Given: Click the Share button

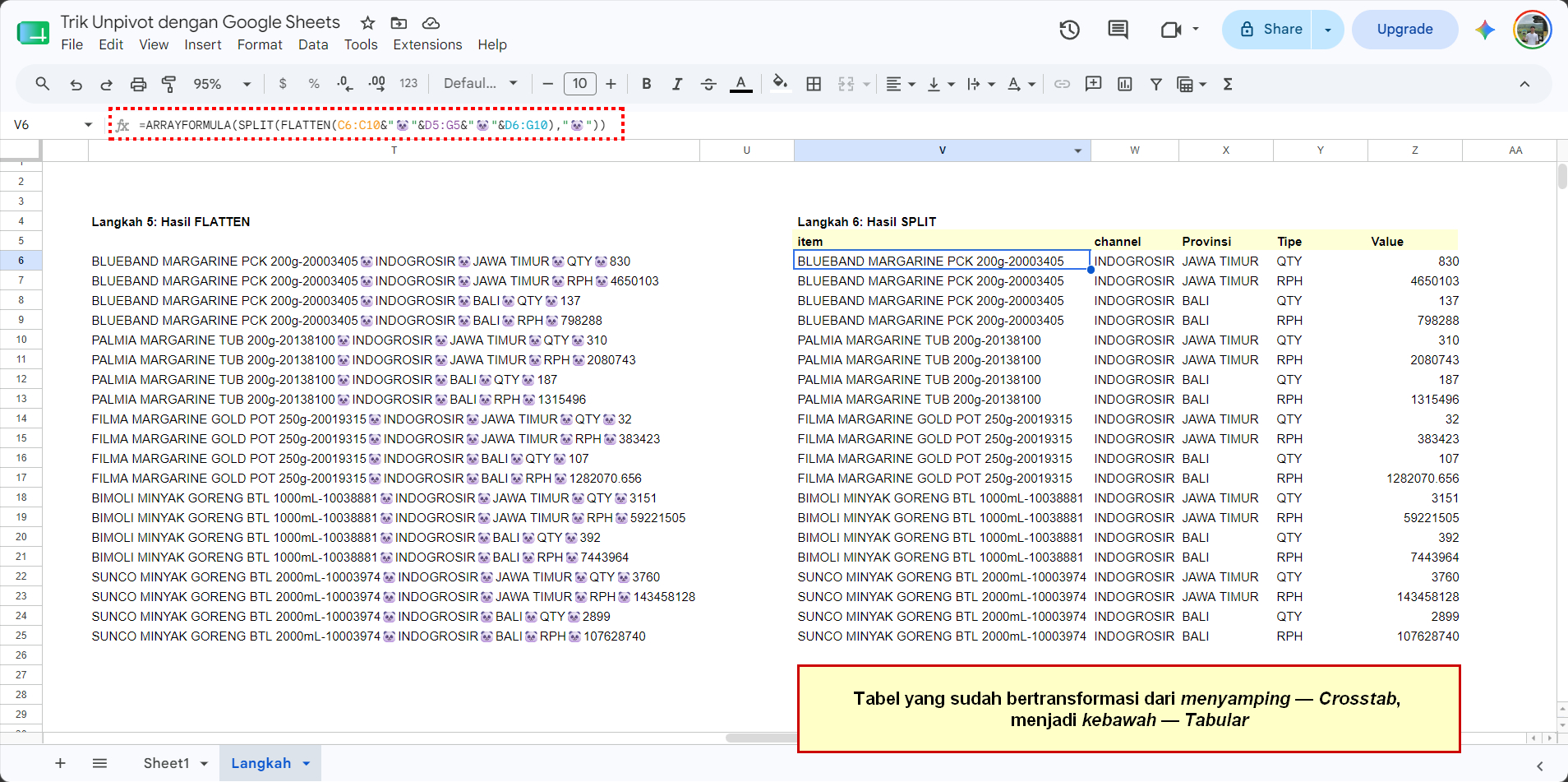Looking at the screenshot, I should pyautogui.click(x=1266, y=30).
